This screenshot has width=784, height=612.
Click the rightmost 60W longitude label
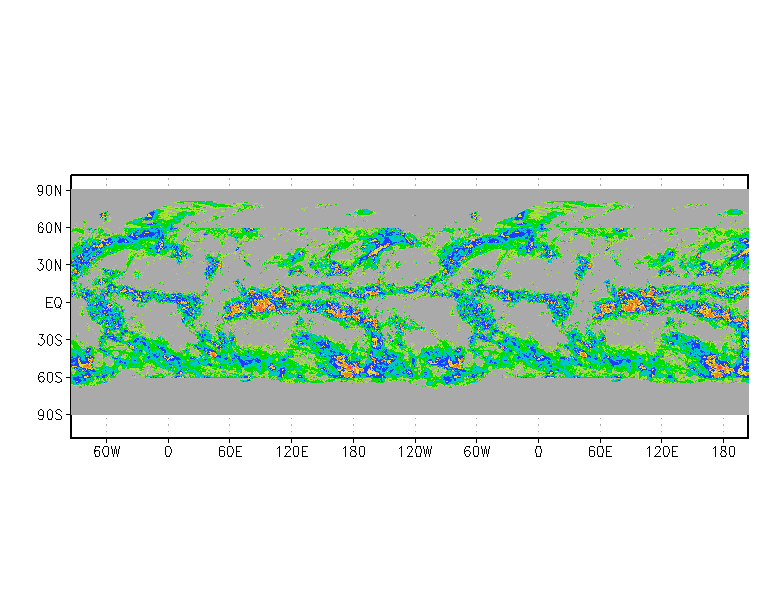[x=477, y=452]
